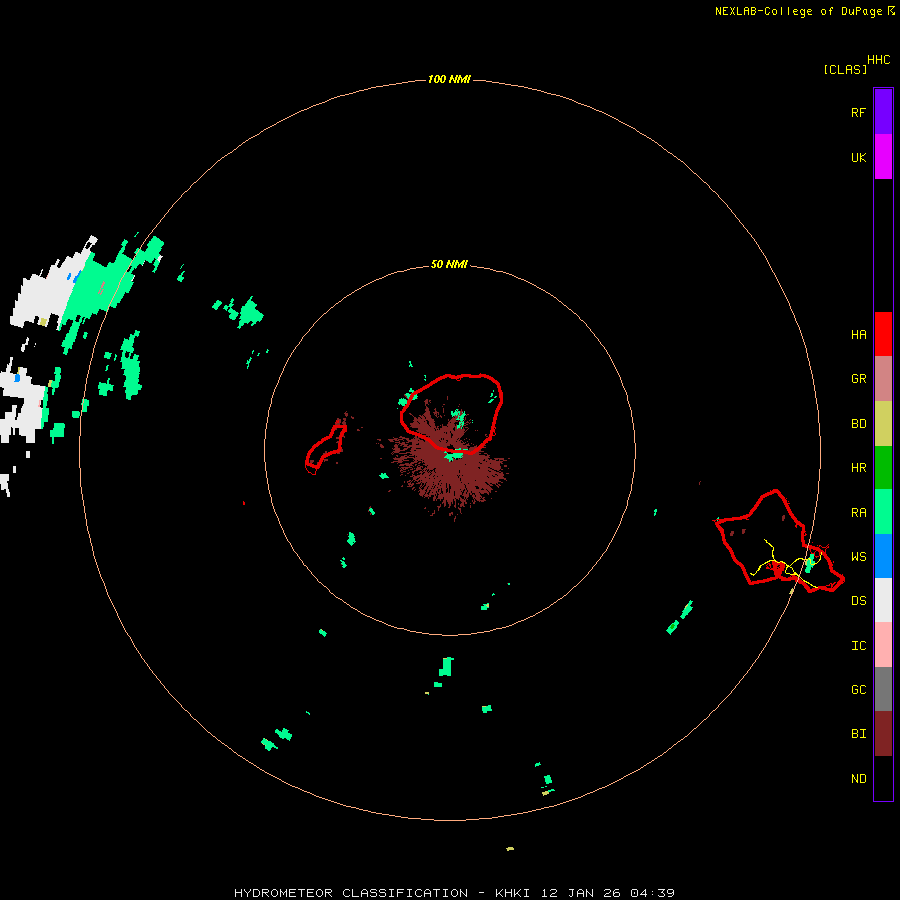
Task: Click the red HA legend swatch
Action: coord(883,334)
